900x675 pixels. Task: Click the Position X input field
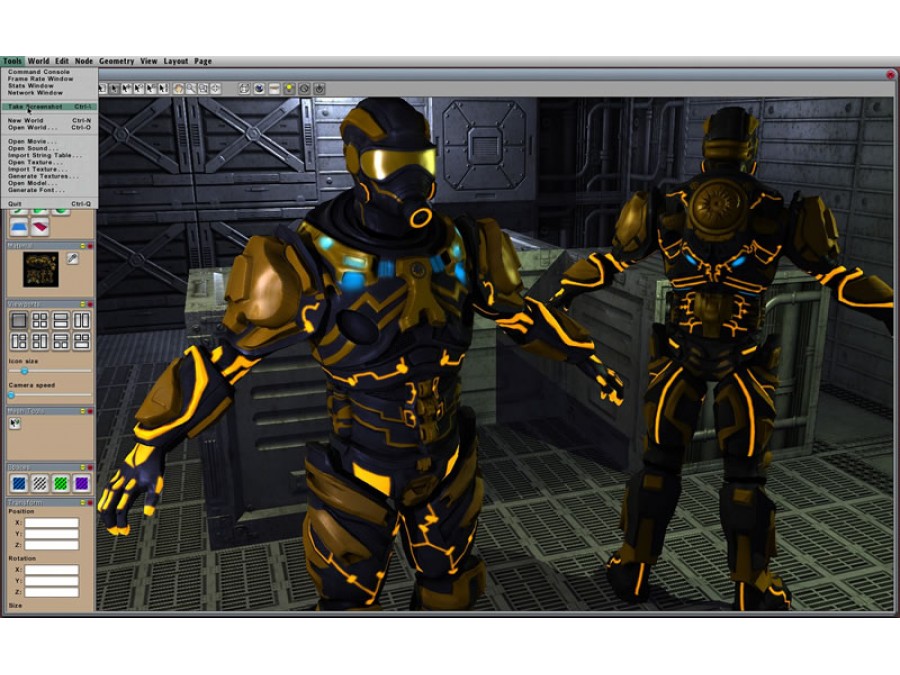tap(52, 523)
